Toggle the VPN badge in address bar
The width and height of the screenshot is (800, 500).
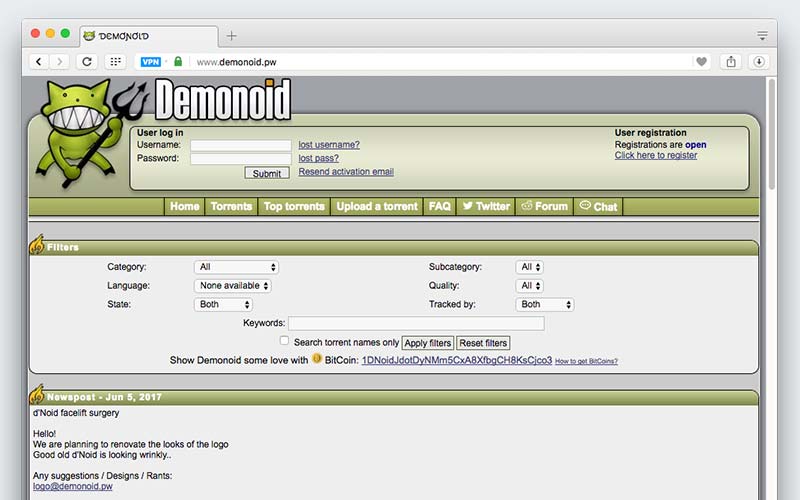click(x=151, y=62)
